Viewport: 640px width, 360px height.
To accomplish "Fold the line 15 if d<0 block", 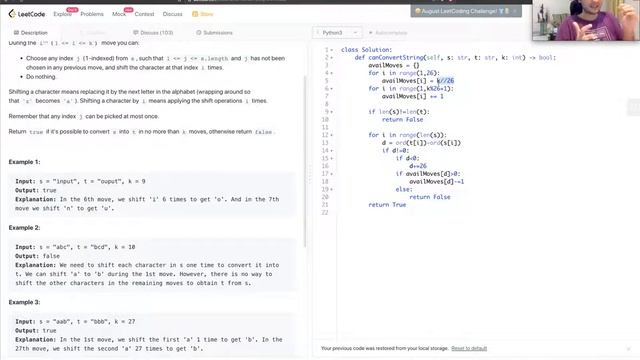I will (332, 158).
